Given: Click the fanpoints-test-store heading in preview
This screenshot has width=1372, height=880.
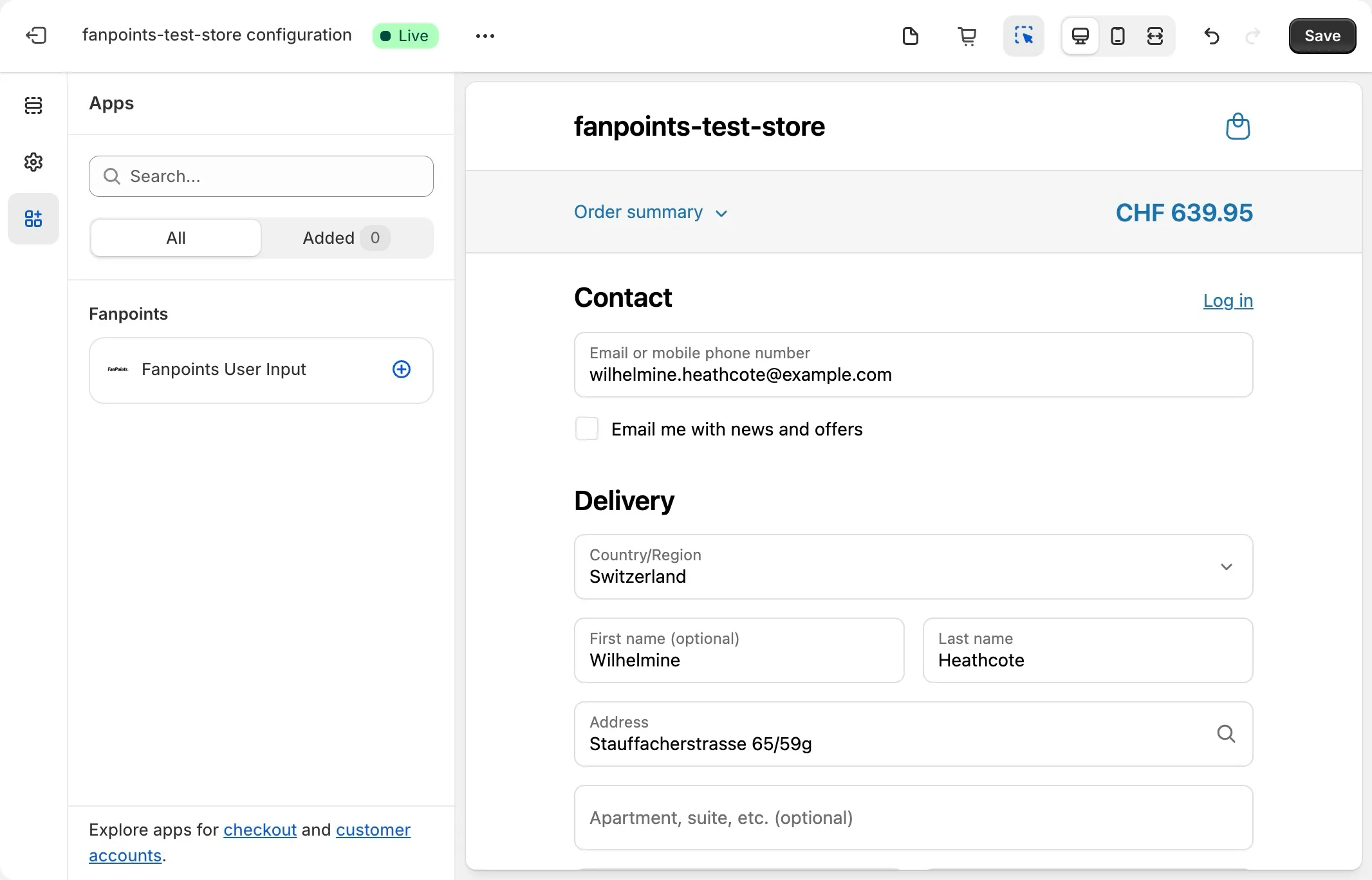Looking at the screenshot, I should pyautogui.click(x=700, y=127).
